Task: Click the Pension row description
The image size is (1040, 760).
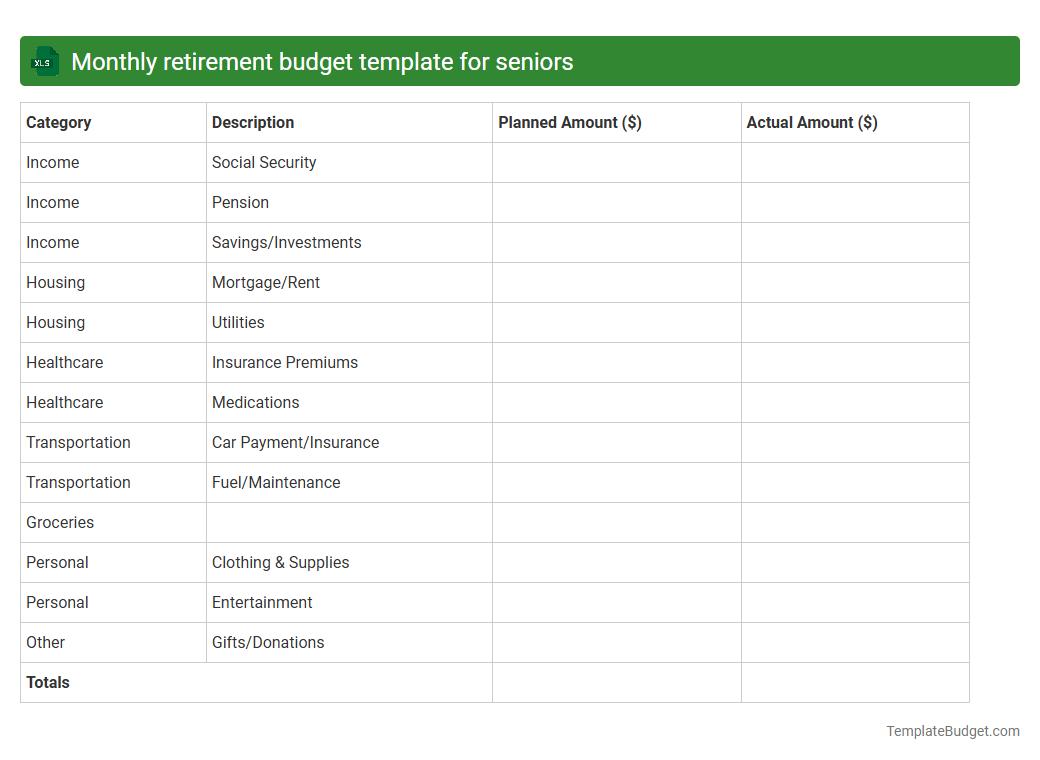Action: click(240, 202)
